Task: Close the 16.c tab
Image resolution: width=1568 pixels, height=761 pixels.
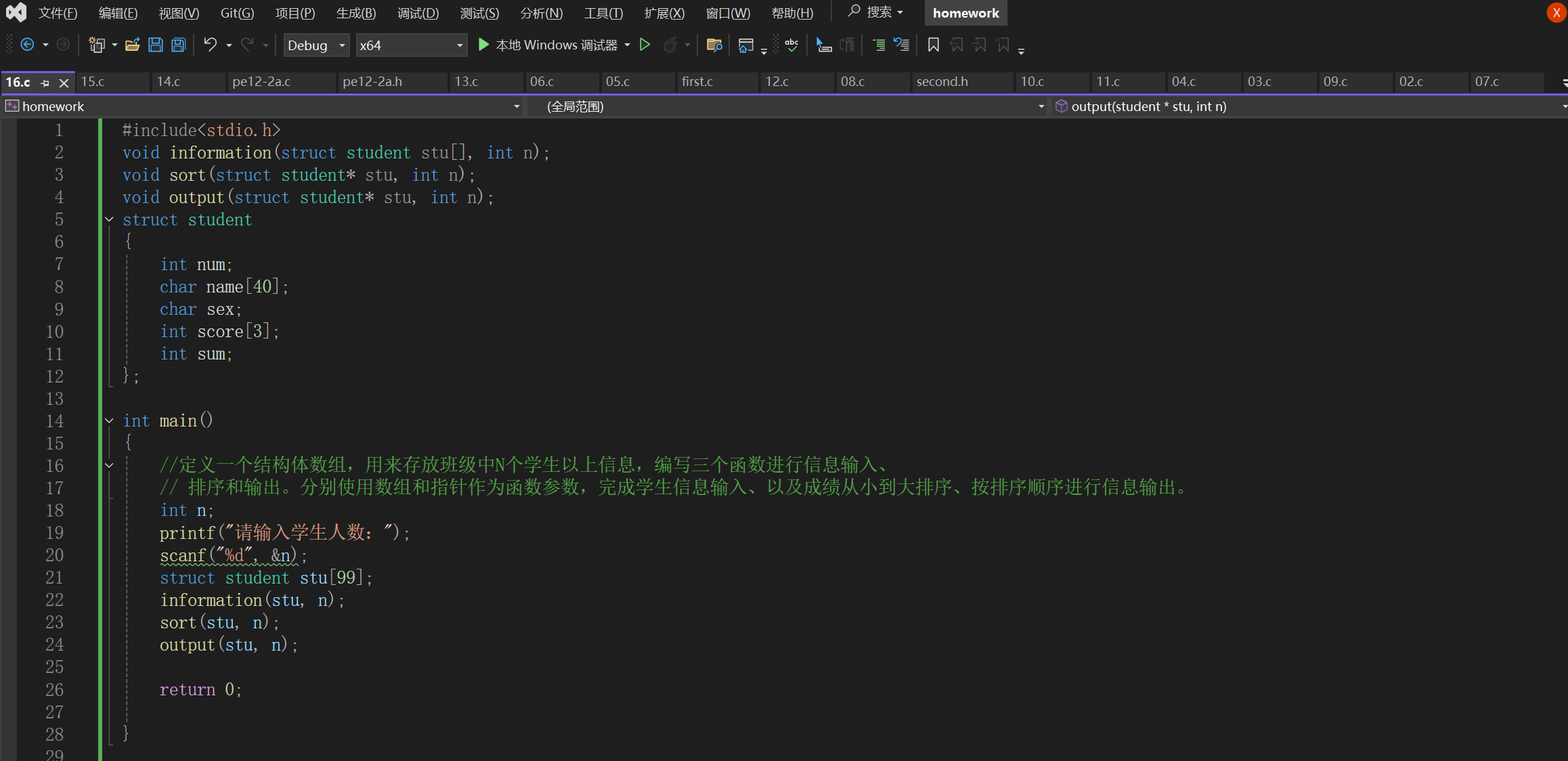Action: point(64,83)
